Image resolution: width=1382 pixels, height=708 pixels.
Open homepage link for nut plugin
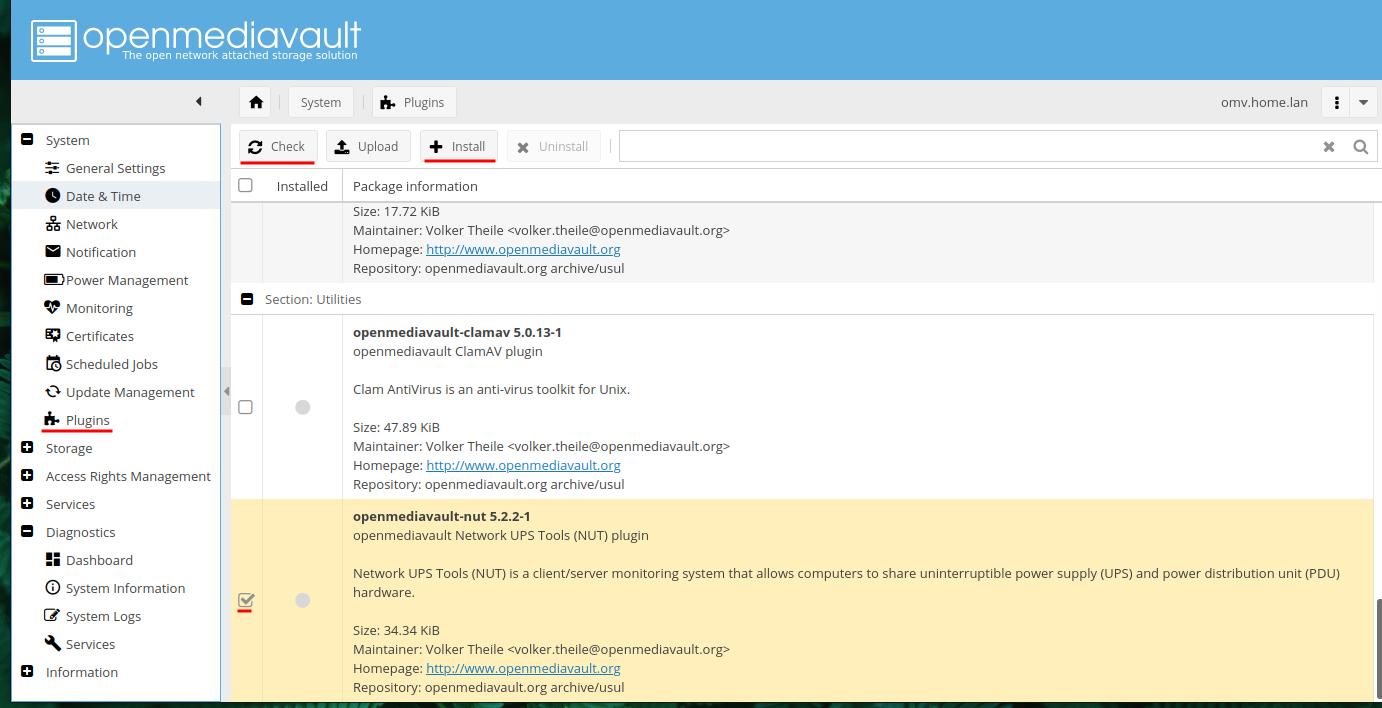coord(523,668)
